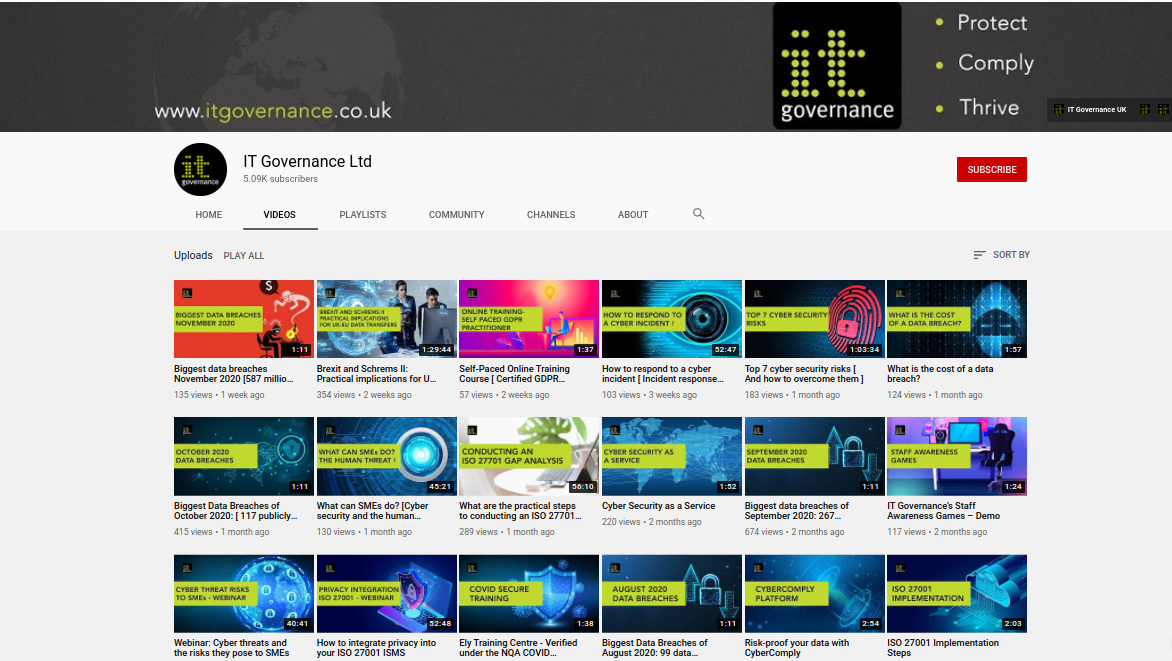
Task: Click the 'Cyber Security as a Service' title
Action: [x=659, y=506]
